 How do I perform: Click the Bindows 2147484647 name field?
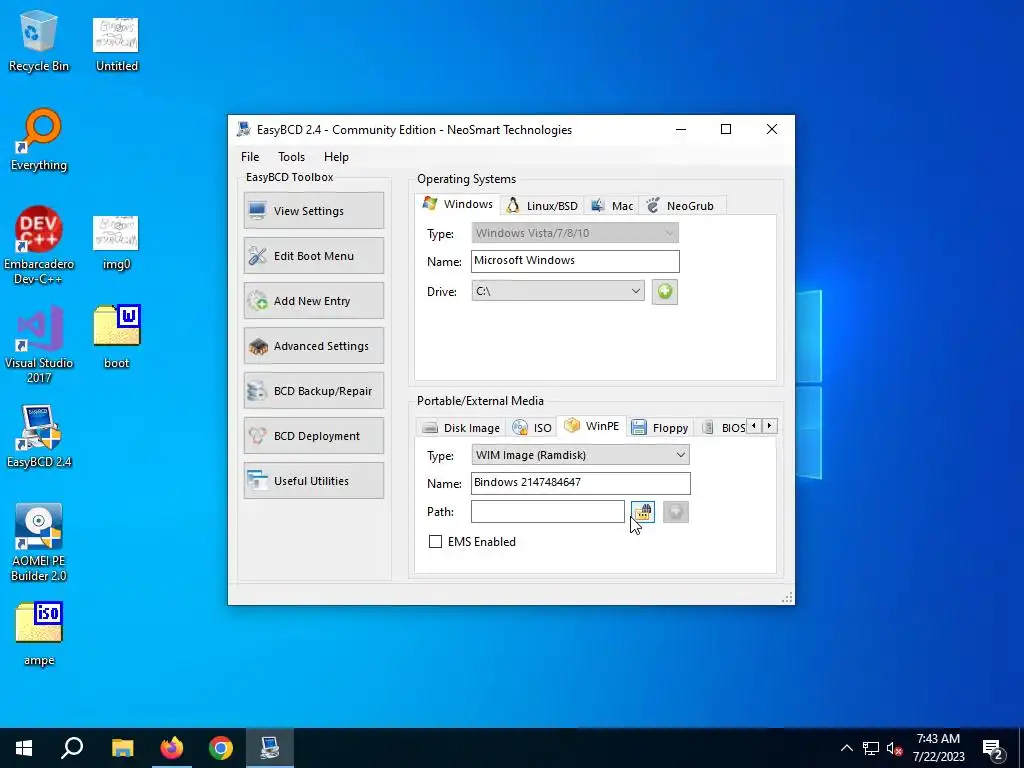[x=580, y=483]
